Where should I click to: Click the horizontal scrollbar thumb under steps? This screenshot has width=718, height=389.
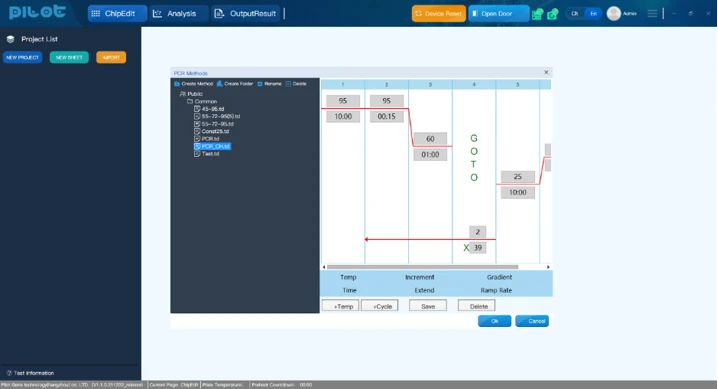422,267
